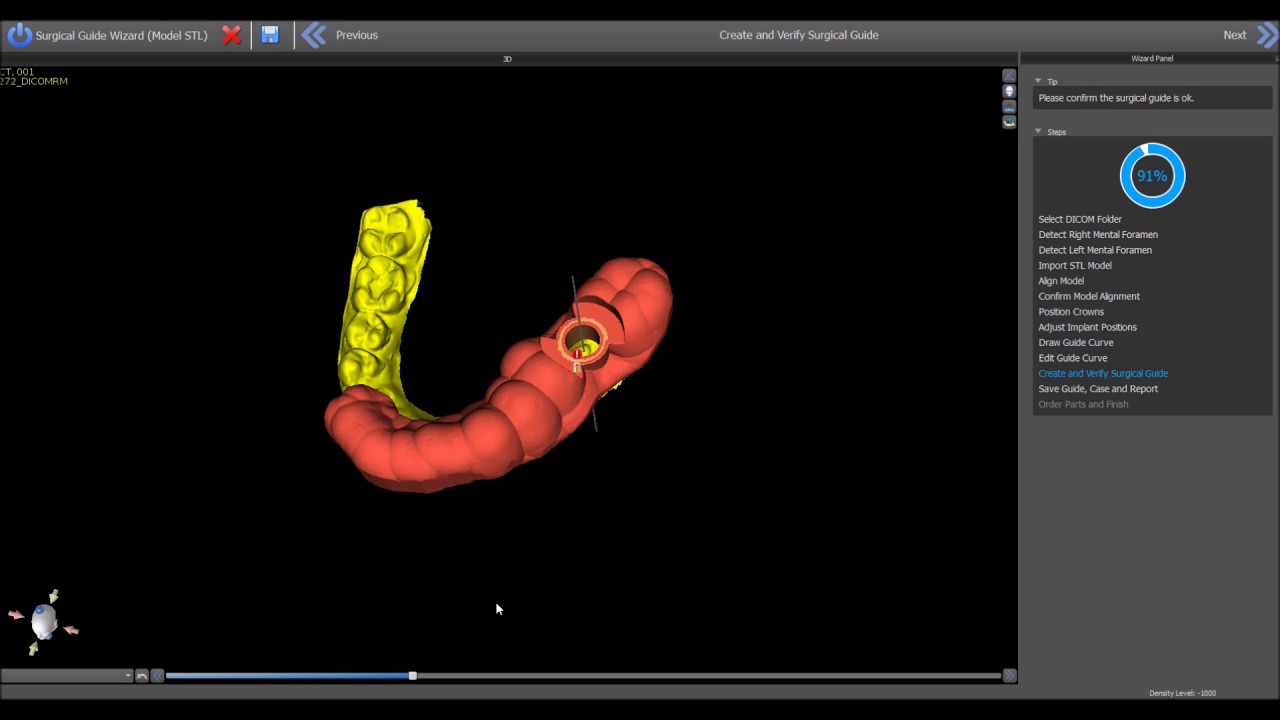The width and height of the screenshot is (1280, 720).
Task: Collapse the Tip section triangle
Action: click(1038, 81)
